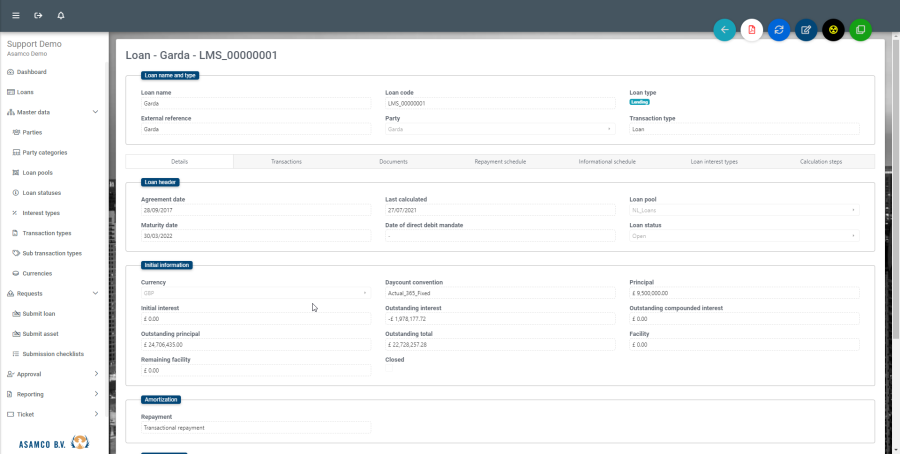900x454 pixels.
Task: Click the logout icon in top bar
Action: 38,16
